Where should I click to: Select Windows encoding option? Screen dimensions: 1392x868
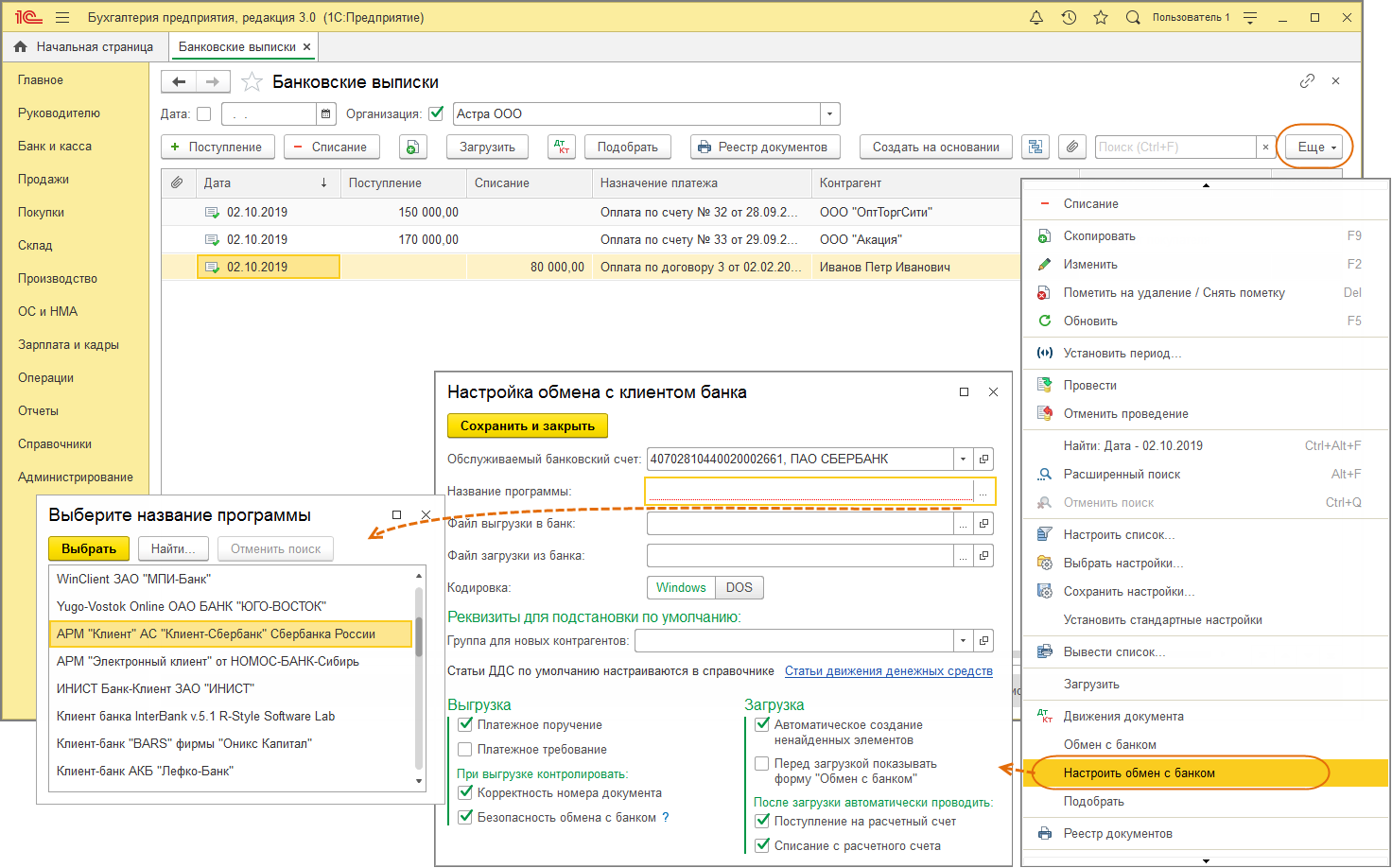681,587
